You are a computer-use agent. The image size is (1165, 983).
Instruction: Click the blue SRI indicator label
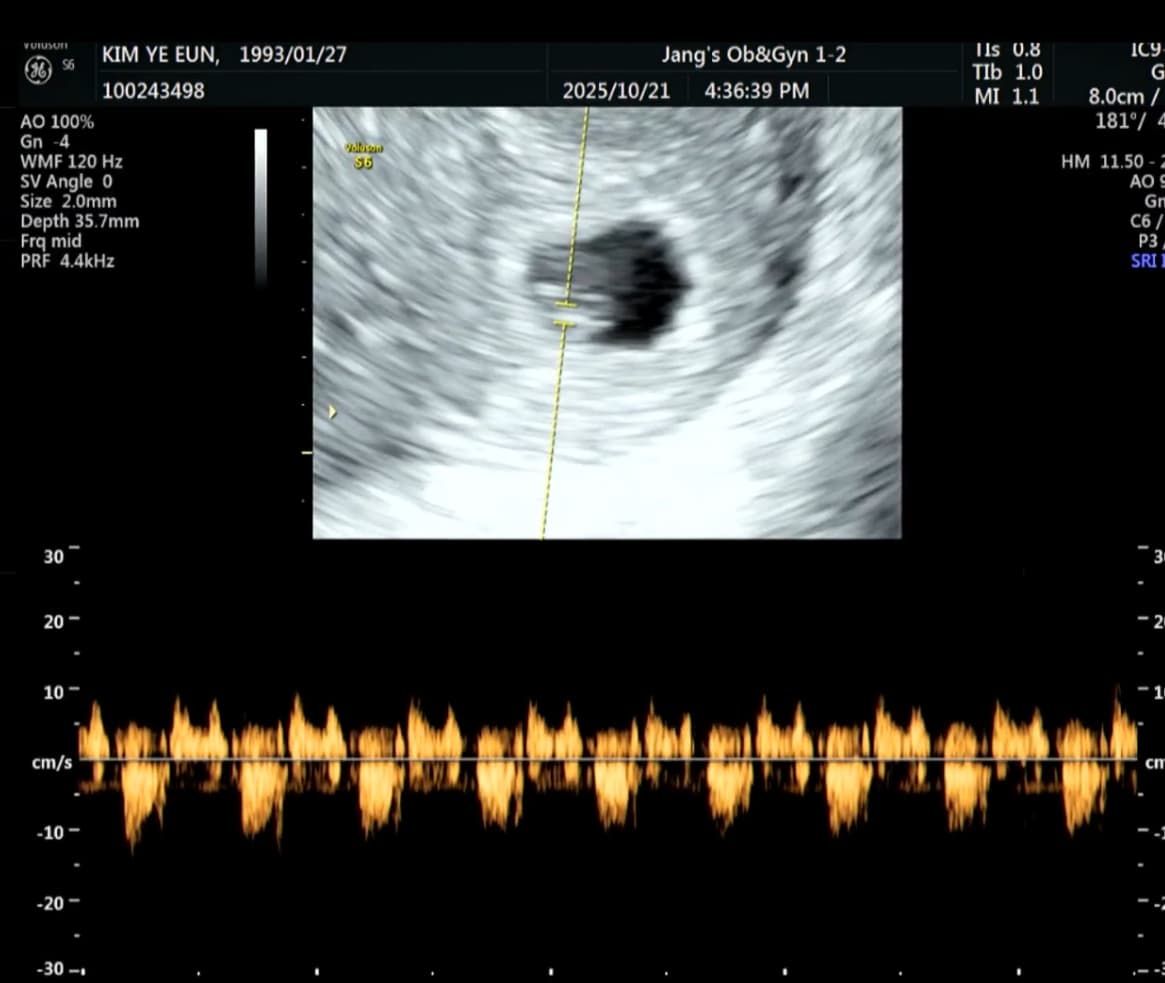(x=1147, y=261)
